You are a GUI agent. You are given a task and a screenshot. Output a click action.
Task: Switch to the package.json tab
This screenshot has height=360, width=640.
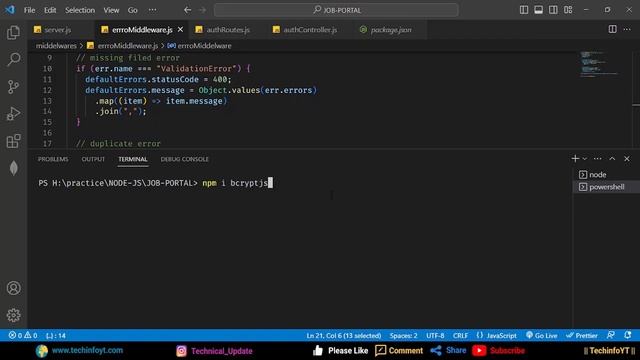point(391,29)
